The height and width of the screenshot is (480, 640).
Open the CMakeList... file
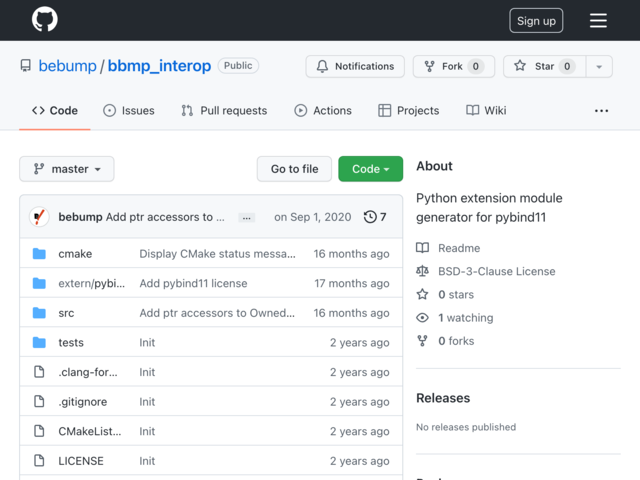[90, 431]
